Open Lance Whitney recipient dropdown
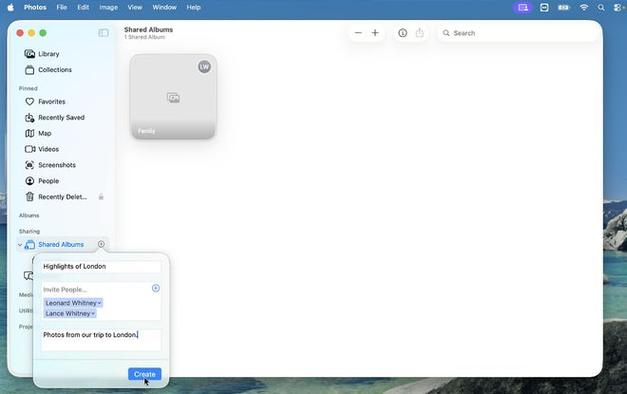627x394 pixels. [93, 314]
